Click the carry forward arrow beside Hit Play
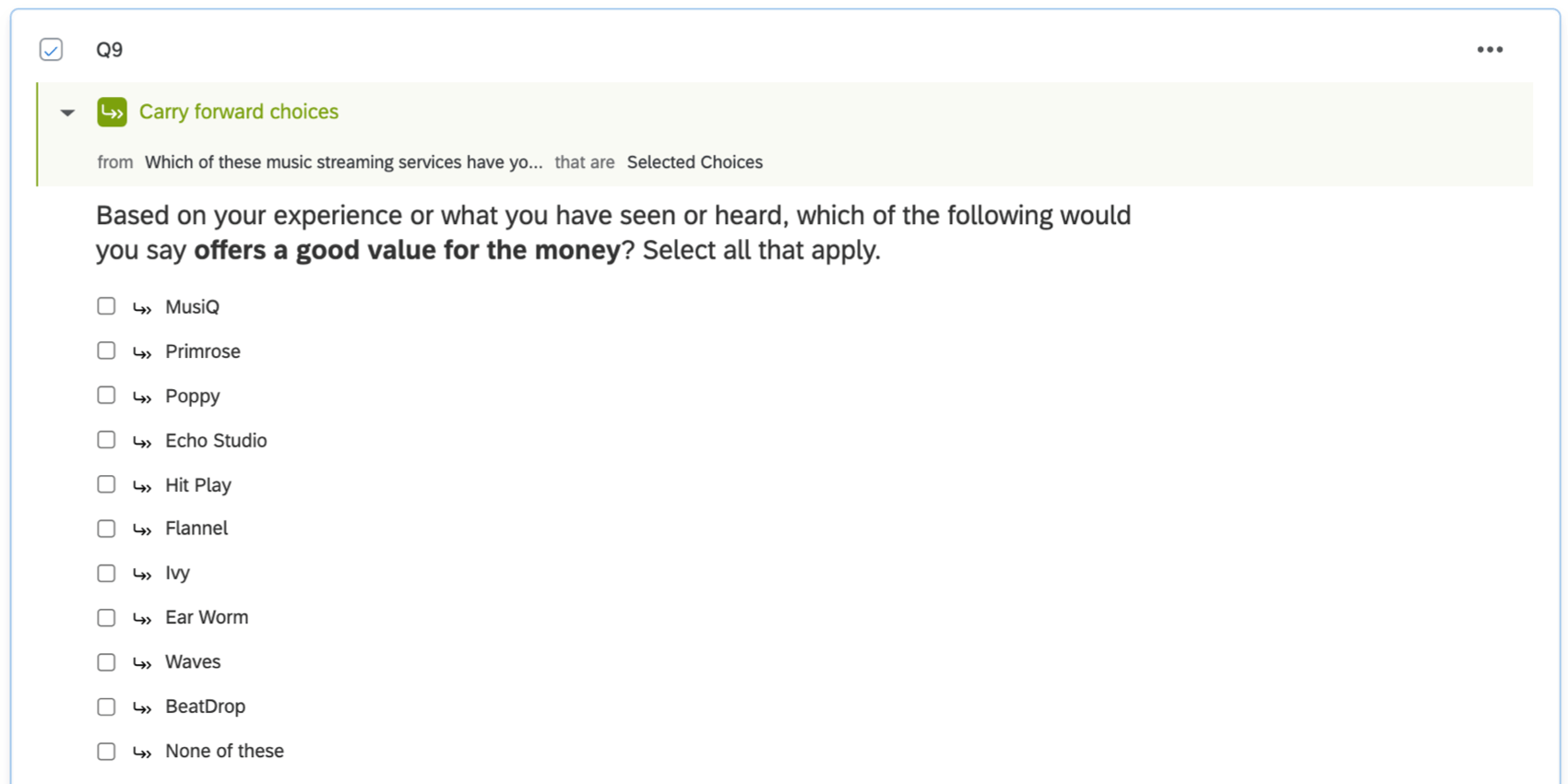This screenshot has height=784, width=1568. pyautogui.click(x=143, y=484)
